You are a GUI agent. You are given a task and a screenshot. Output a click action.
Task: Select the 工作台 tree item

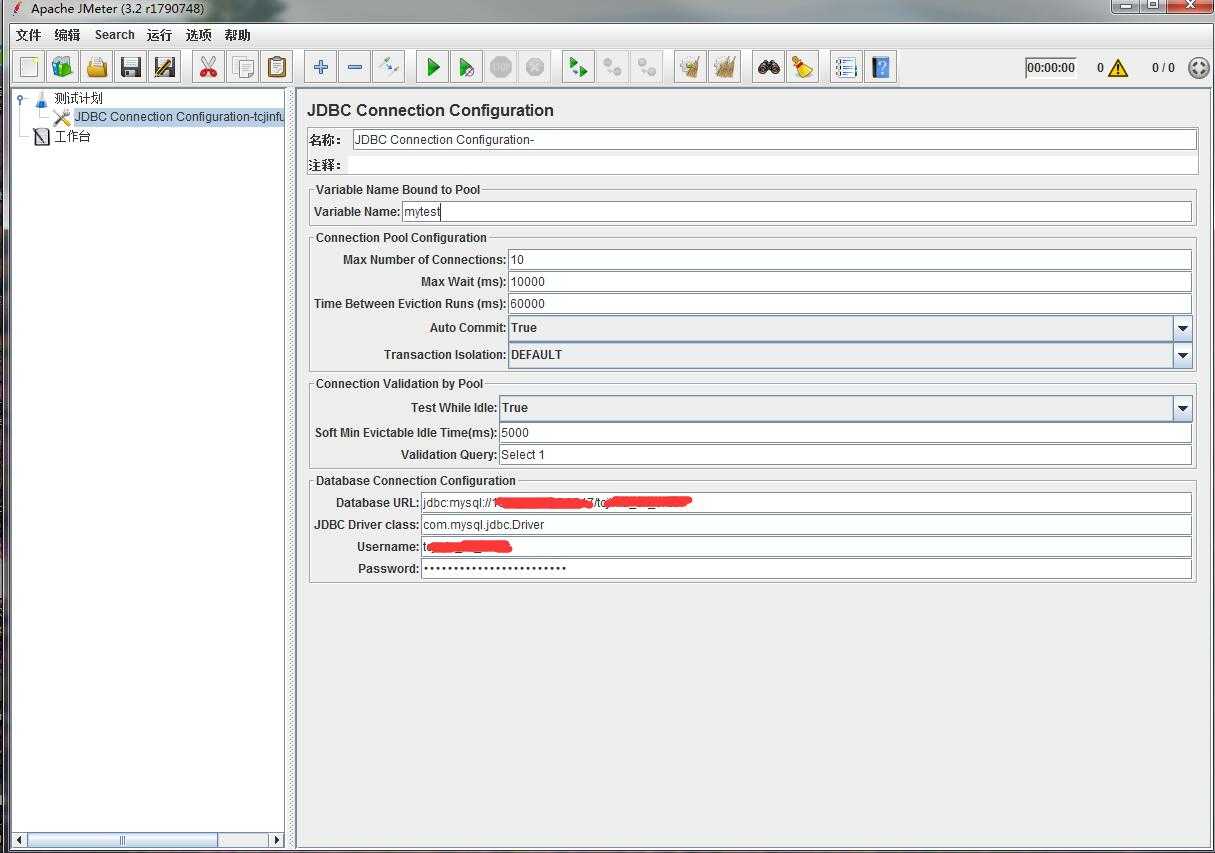coord(72,136)
